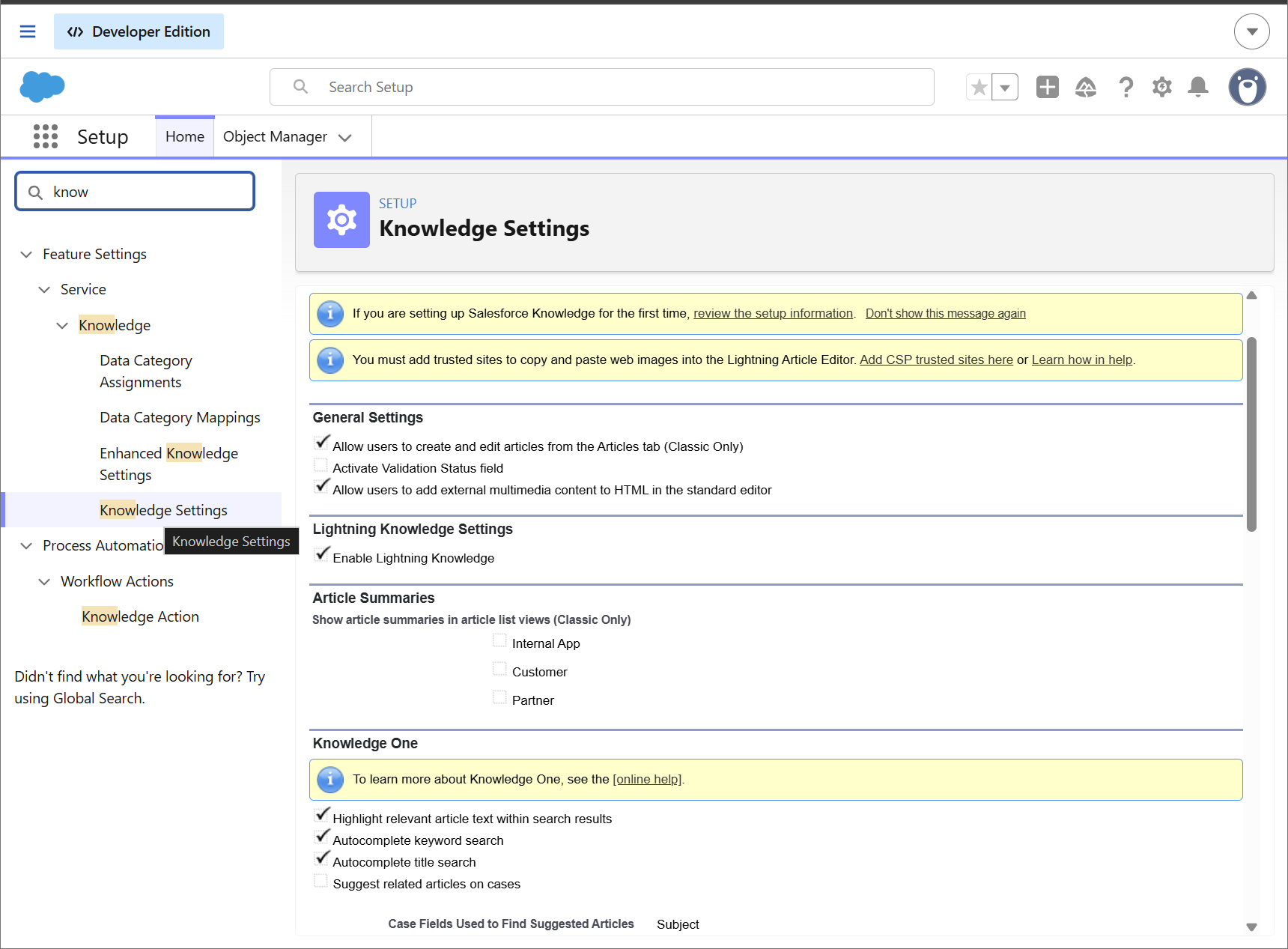Open Global Actions plus icon
This screenshot has height=949, width=1288.
pyautogui.click(x=1047, y=87)
